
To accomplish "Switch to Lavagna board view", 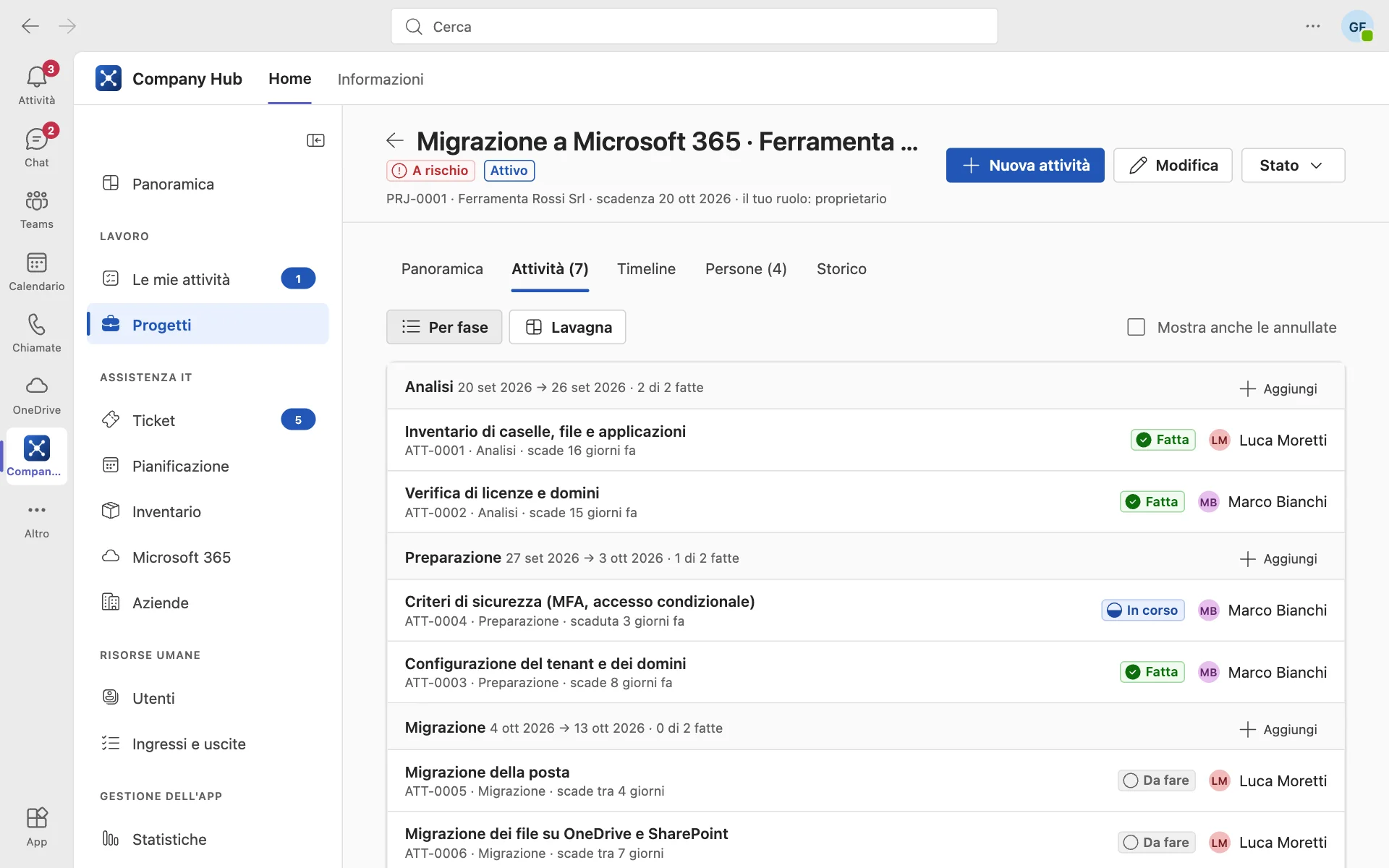I will click(x=567, y=327).
